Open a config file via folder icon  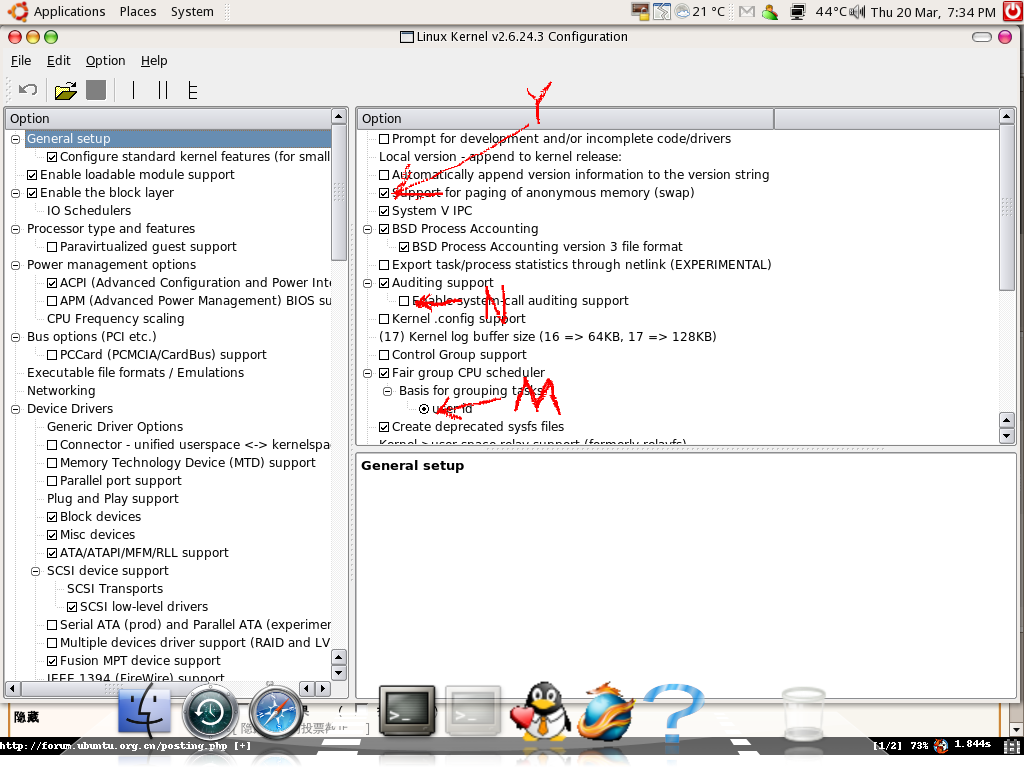(x=65, y=90)
